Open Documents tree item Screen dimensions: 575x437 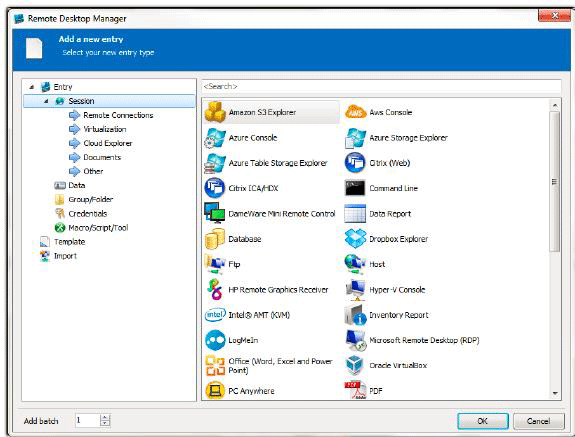click(x=102, y=157)
